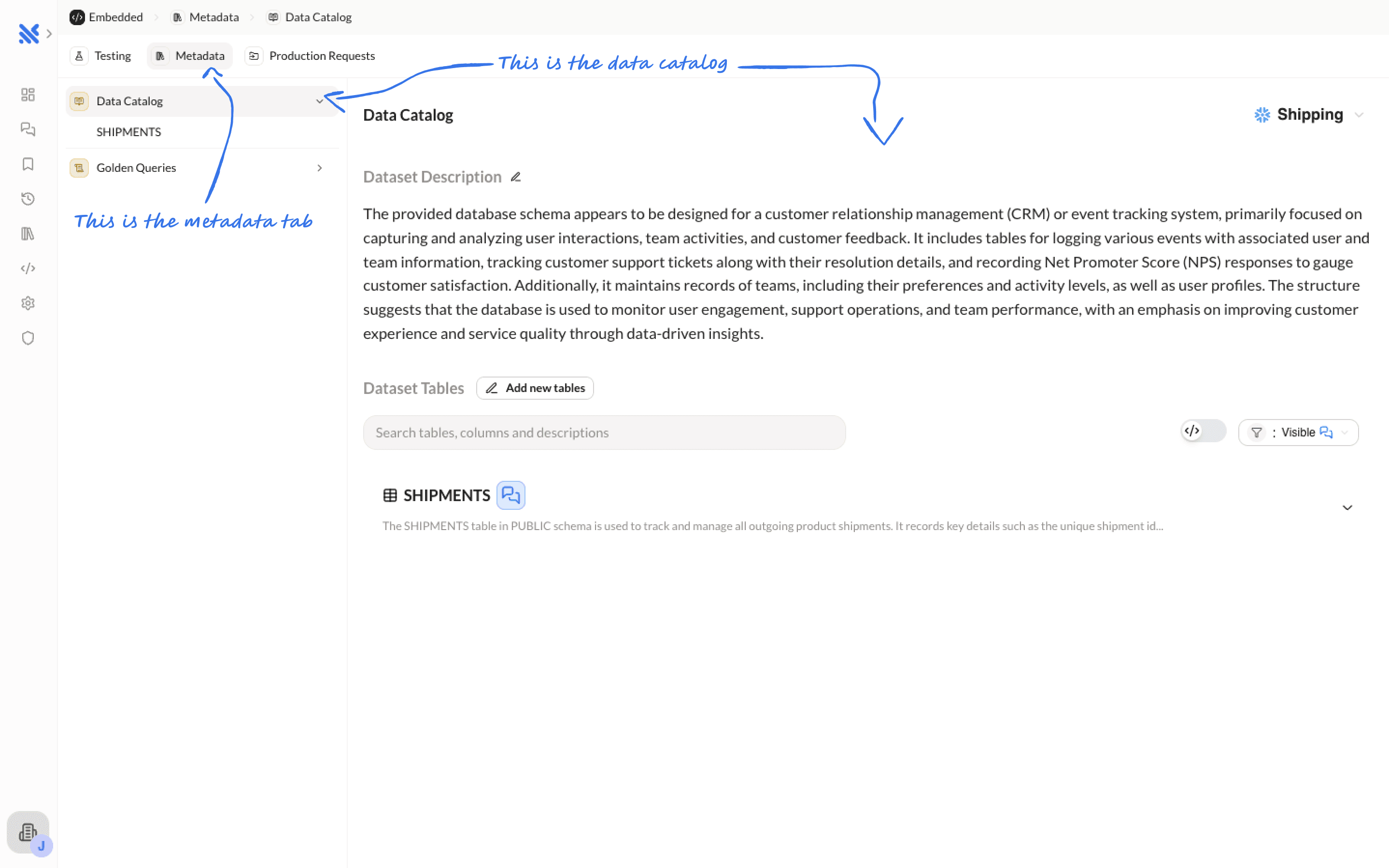Open the bookmarks sidebar icon
This screenshot has width=1389, height=868.
tap(28, 164)
